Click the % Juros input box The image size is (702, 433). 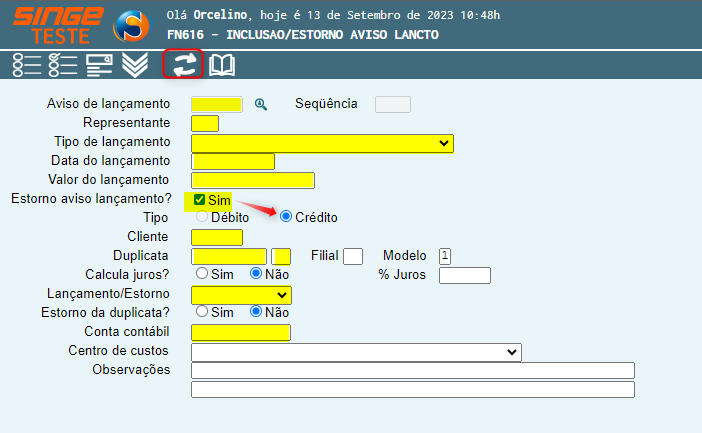pos(465,275)
